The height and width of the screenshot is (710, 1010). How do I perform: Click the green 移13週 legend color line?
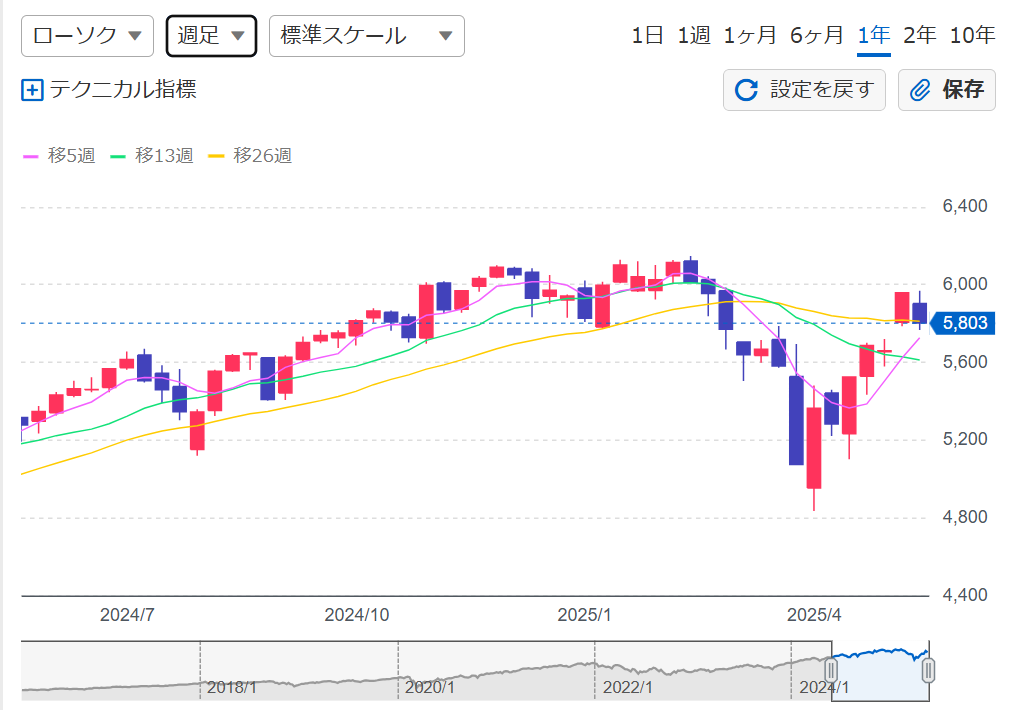118,157
